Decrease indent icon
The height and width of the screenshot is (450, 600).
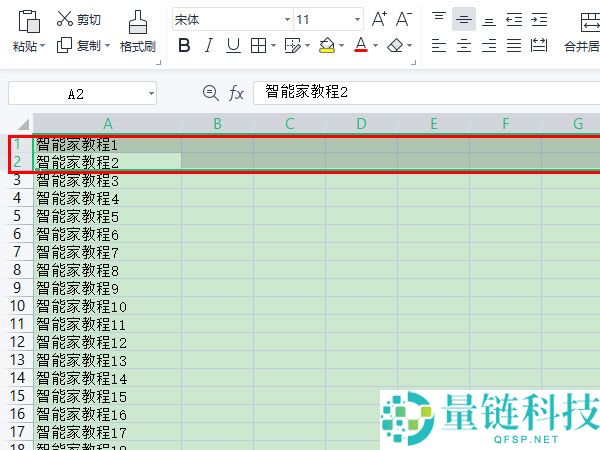coord(514,19)
